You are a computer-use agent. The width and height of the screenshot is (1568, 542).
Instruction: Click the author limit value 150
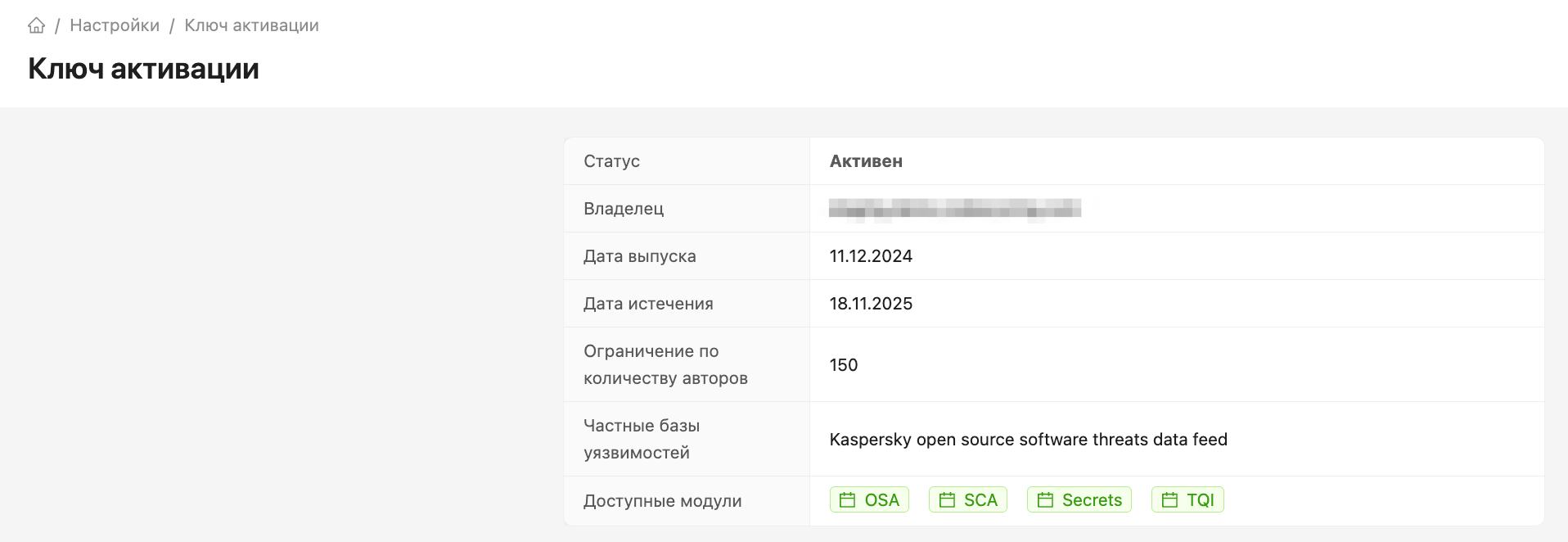point(844,365)
